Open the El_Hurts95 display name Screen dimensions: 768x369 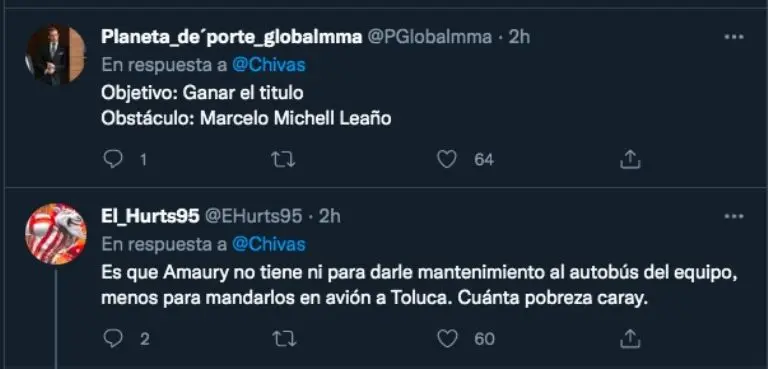[x=150, y=216]
